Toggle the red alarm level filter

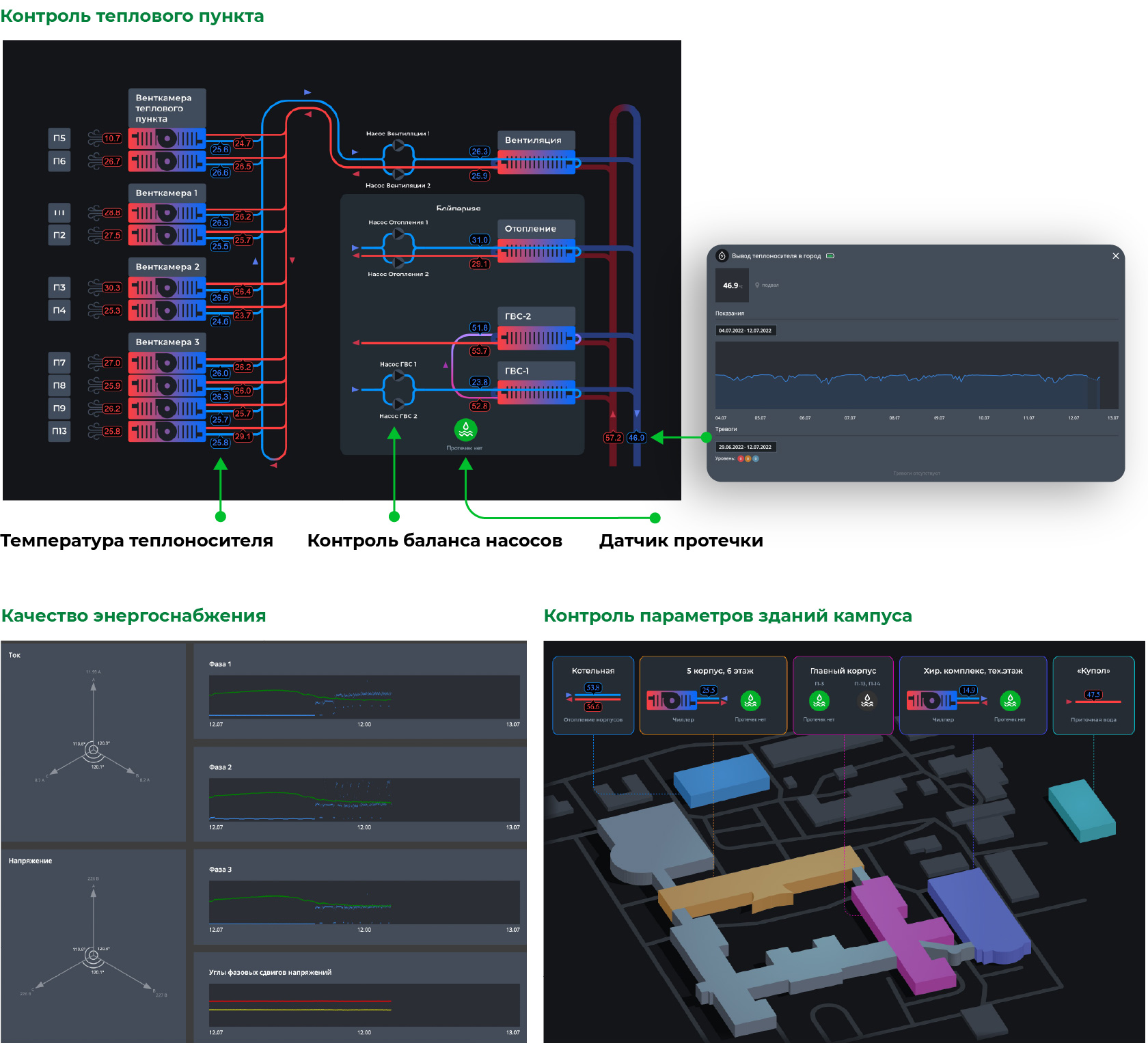(741, 458)
